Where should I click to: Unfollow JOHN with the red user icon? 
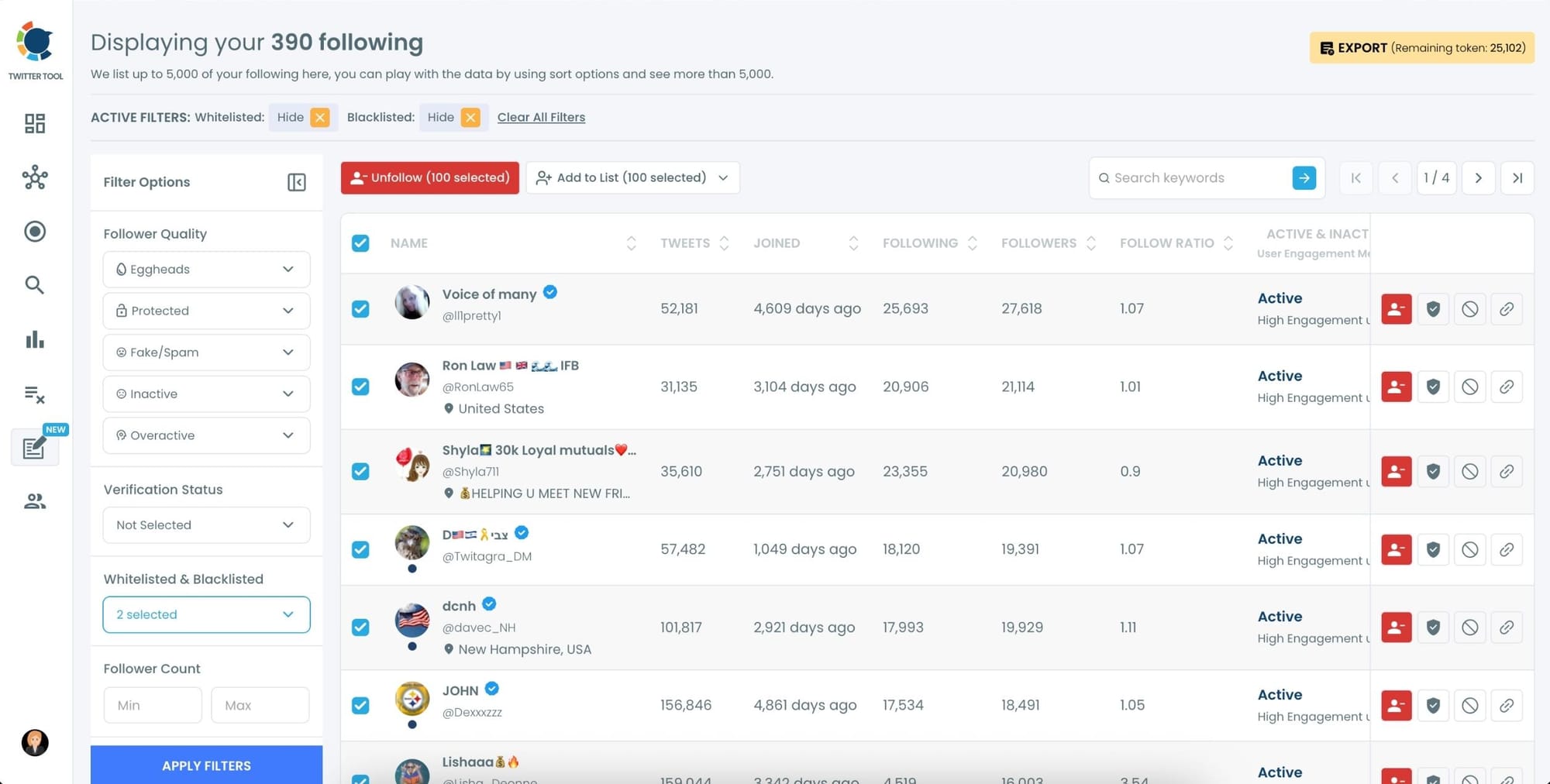[x=1396, y=705]
